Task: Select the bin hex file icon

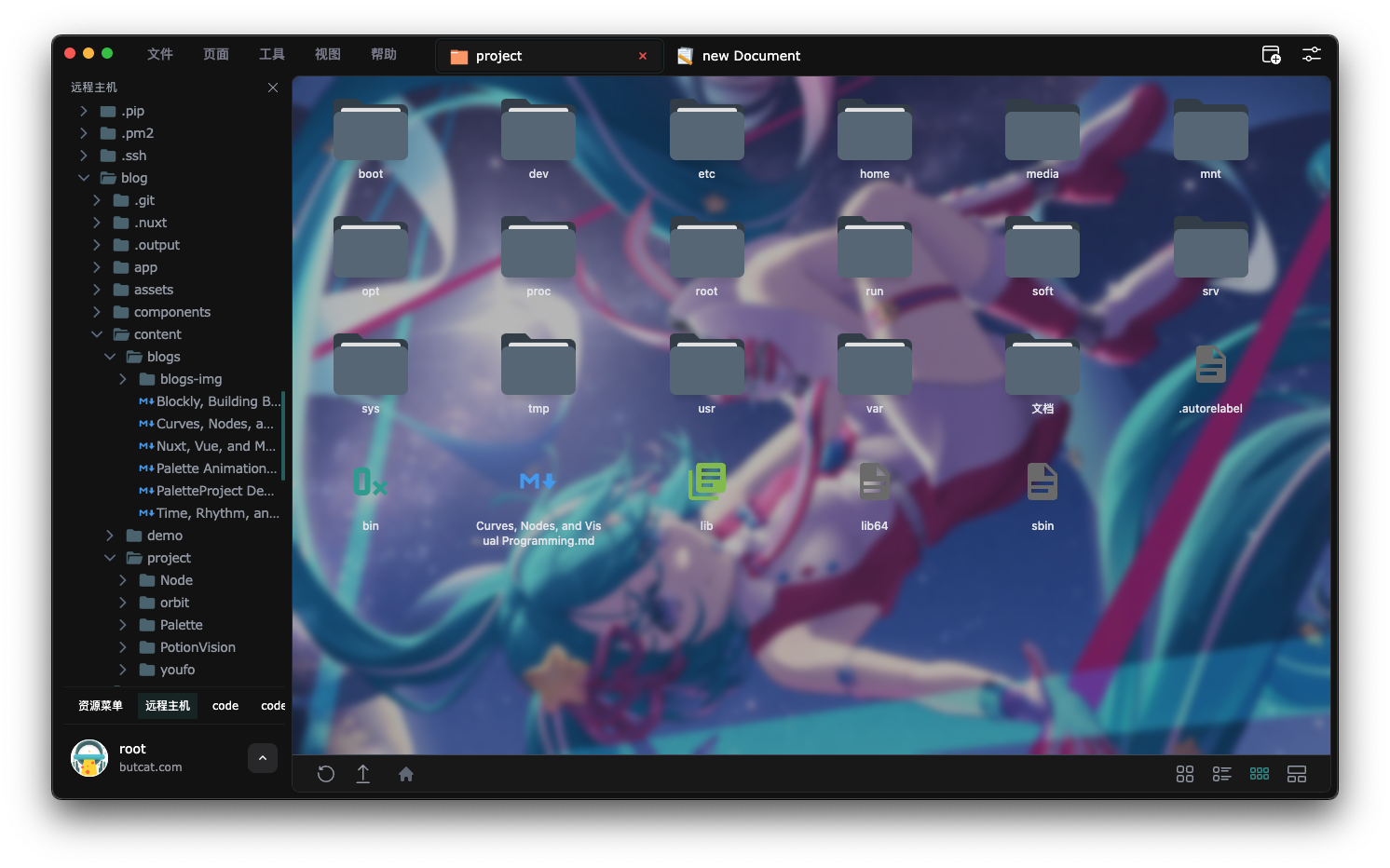Action: click(x=371, y=481)
